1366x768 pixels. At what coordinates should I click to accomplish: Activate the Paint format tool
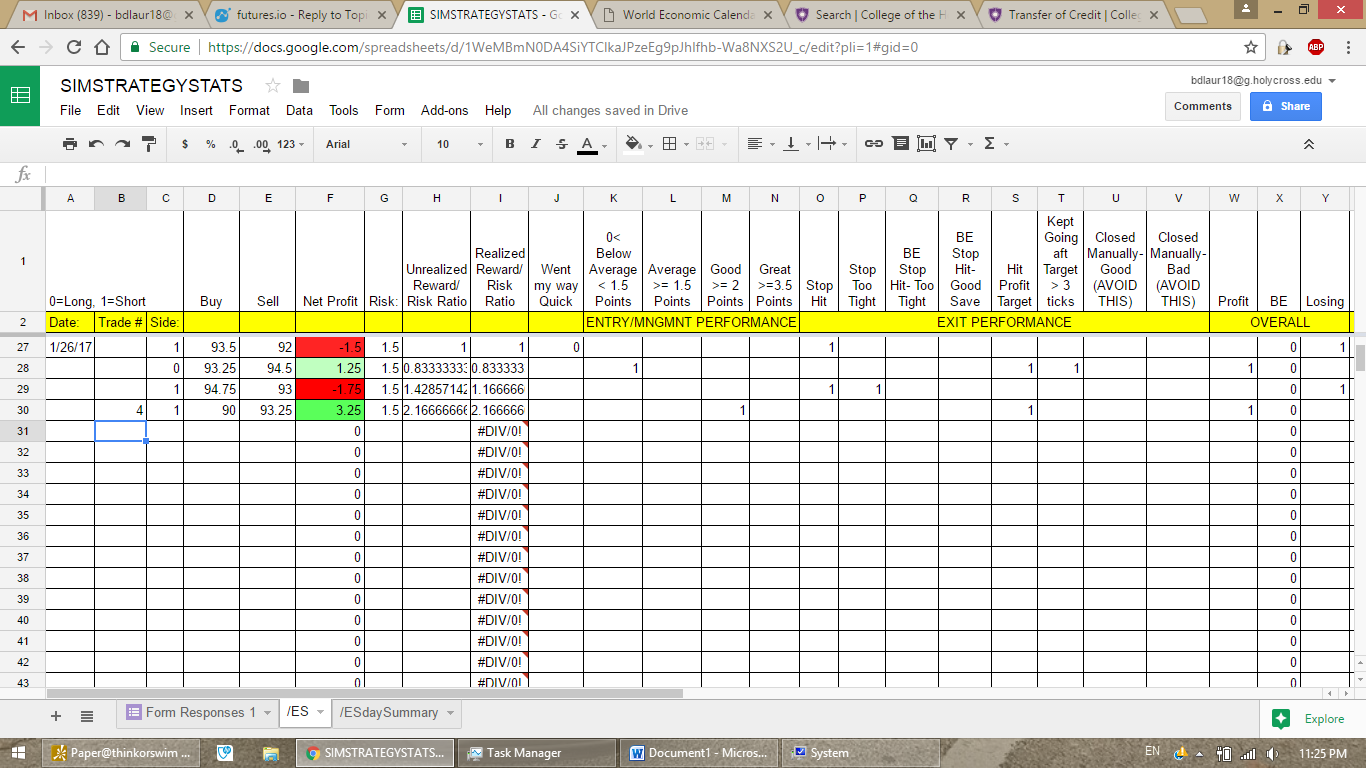coord(149,144)
